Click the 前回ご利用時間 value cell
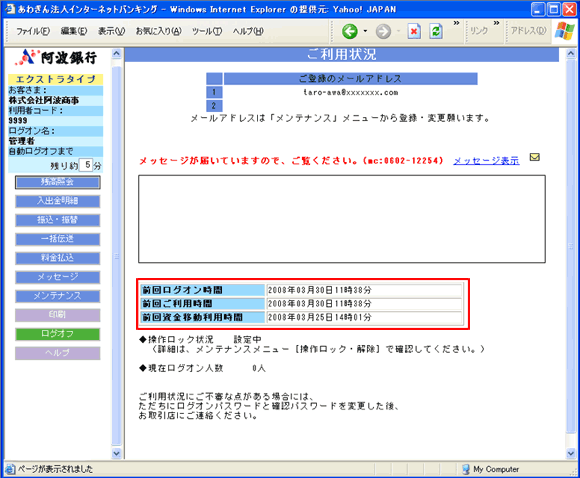Screen dimensions: 580x478 (x=364, y=304)
